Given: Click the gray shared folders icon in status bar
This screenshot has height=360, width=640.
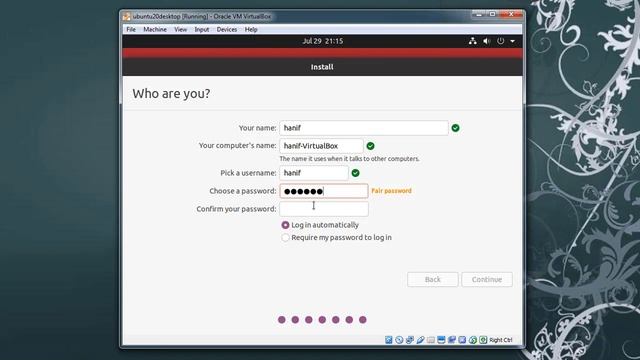Looking at the screenshot, I should pos(431,340).
